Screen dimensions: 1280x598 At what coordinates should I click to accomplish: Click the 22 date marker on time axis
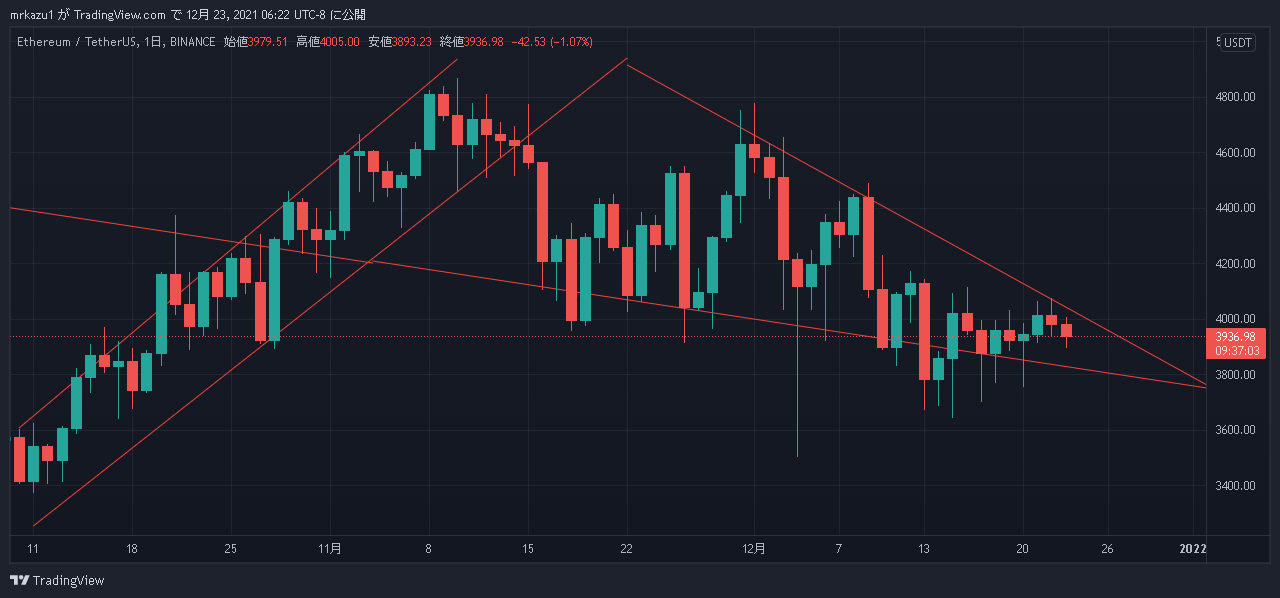(x=626, y=548)
